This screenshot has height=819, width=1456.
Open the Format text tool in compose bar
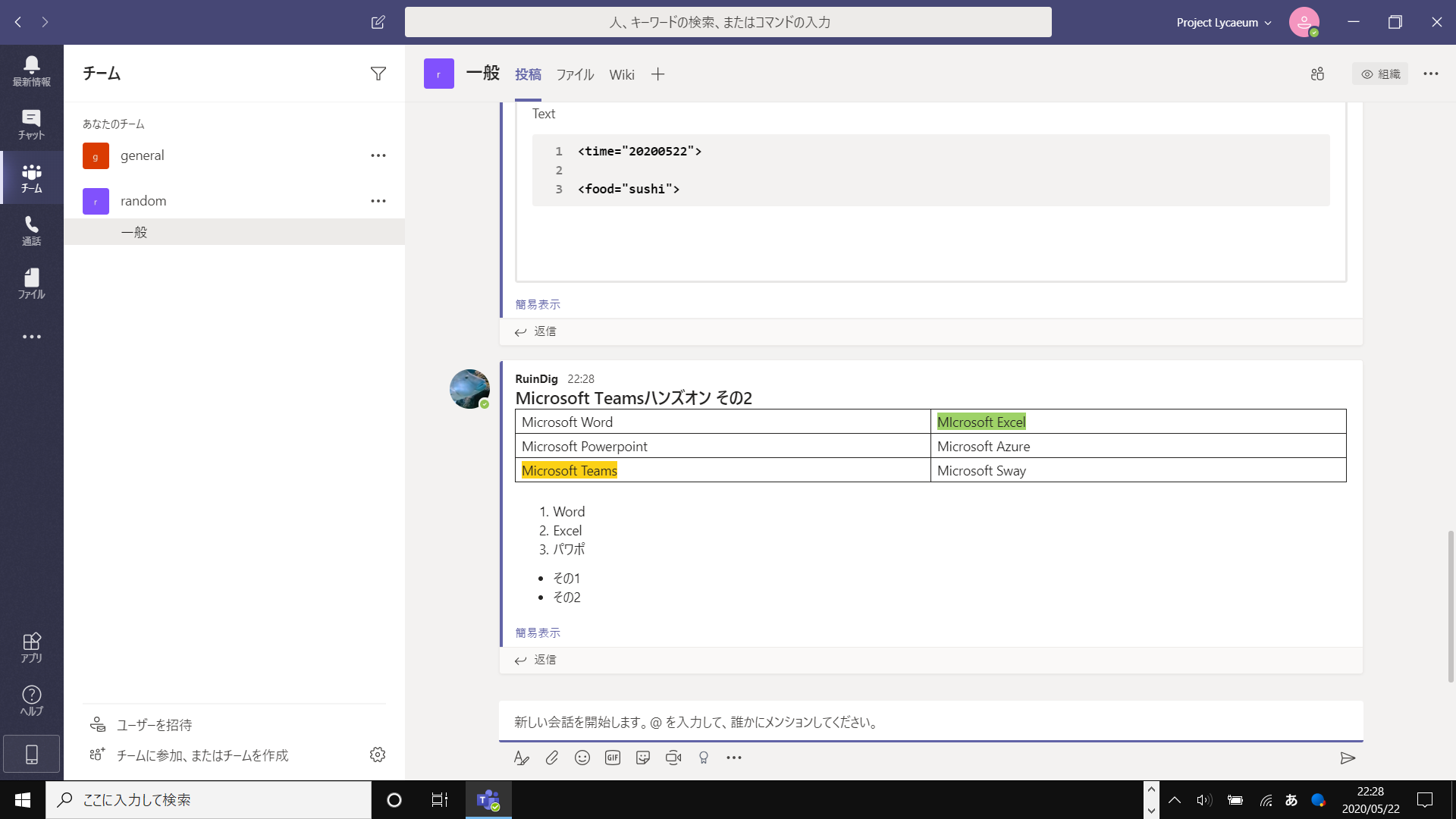(521, 758)
